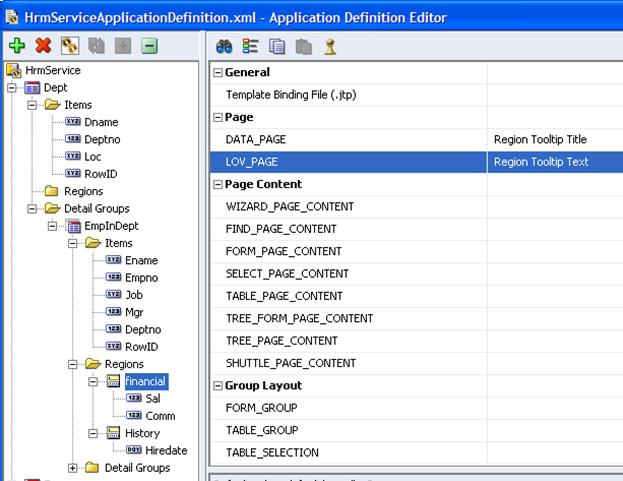Click the red X delete icon
The width and height of the screenshot is (623, 481).
coord(43,45)
